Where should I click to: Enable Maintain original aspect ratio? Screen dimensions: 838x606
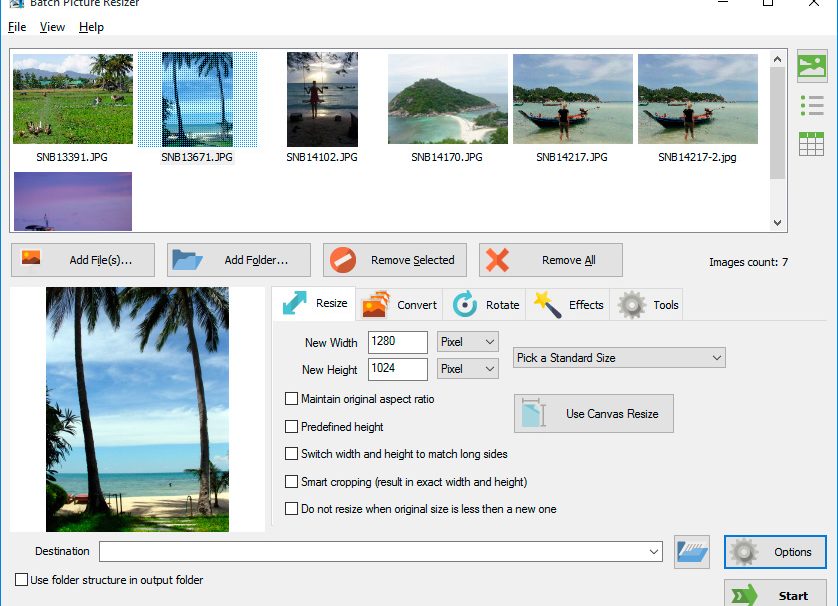click(x=291, y=399)
